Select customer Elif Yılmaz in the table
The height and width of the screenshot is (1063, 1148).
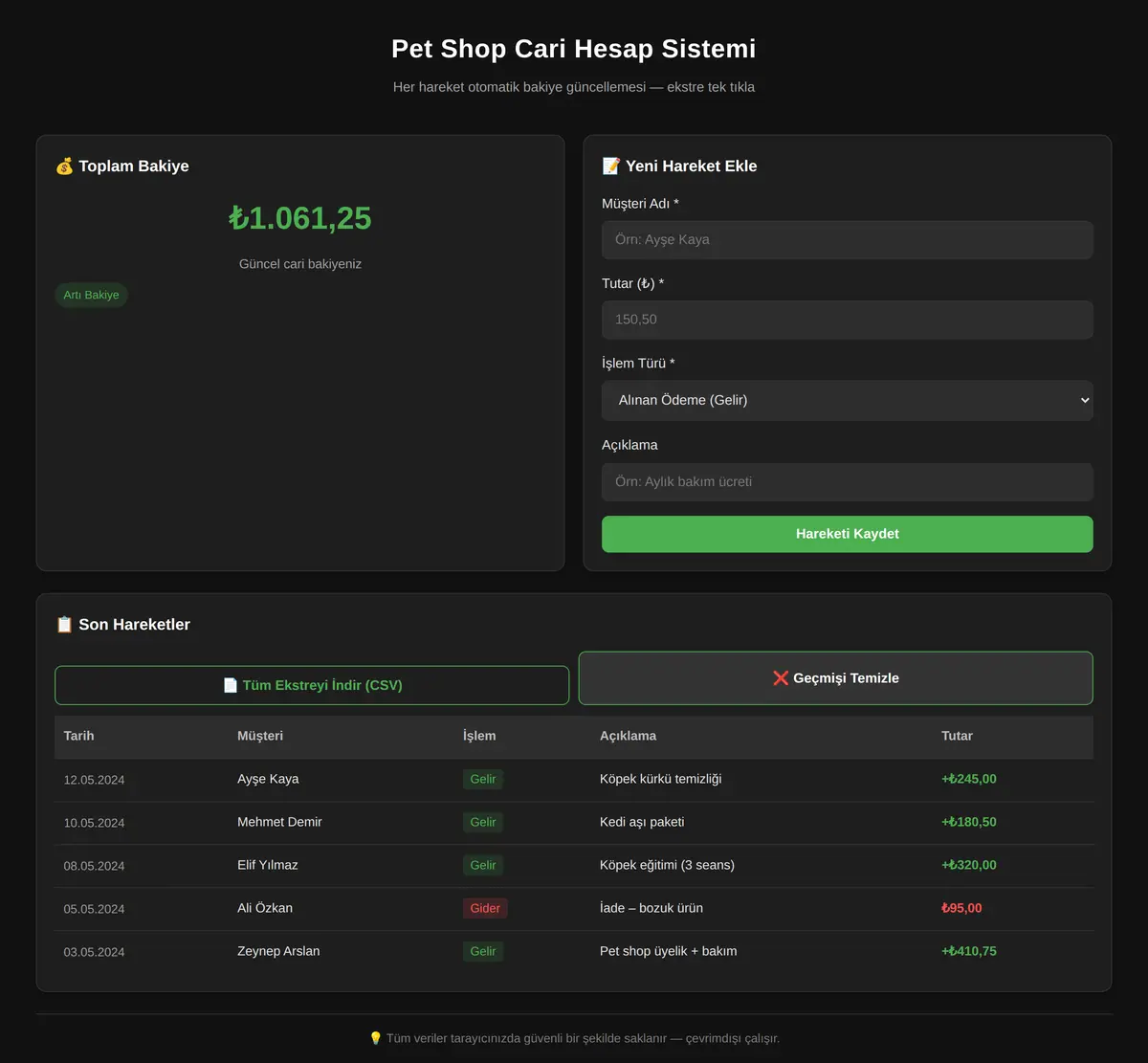268,865
